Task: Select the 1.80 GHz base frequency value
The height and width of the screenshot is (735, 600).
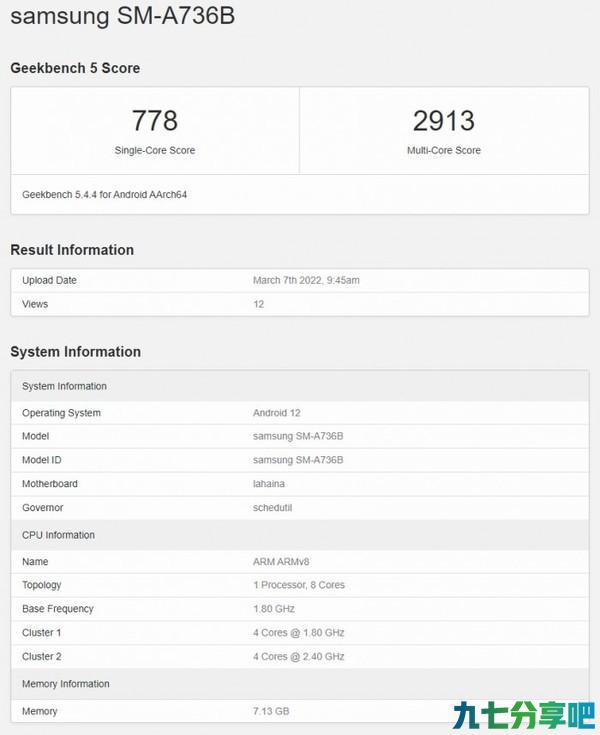Action: click(x=274, y=609)
